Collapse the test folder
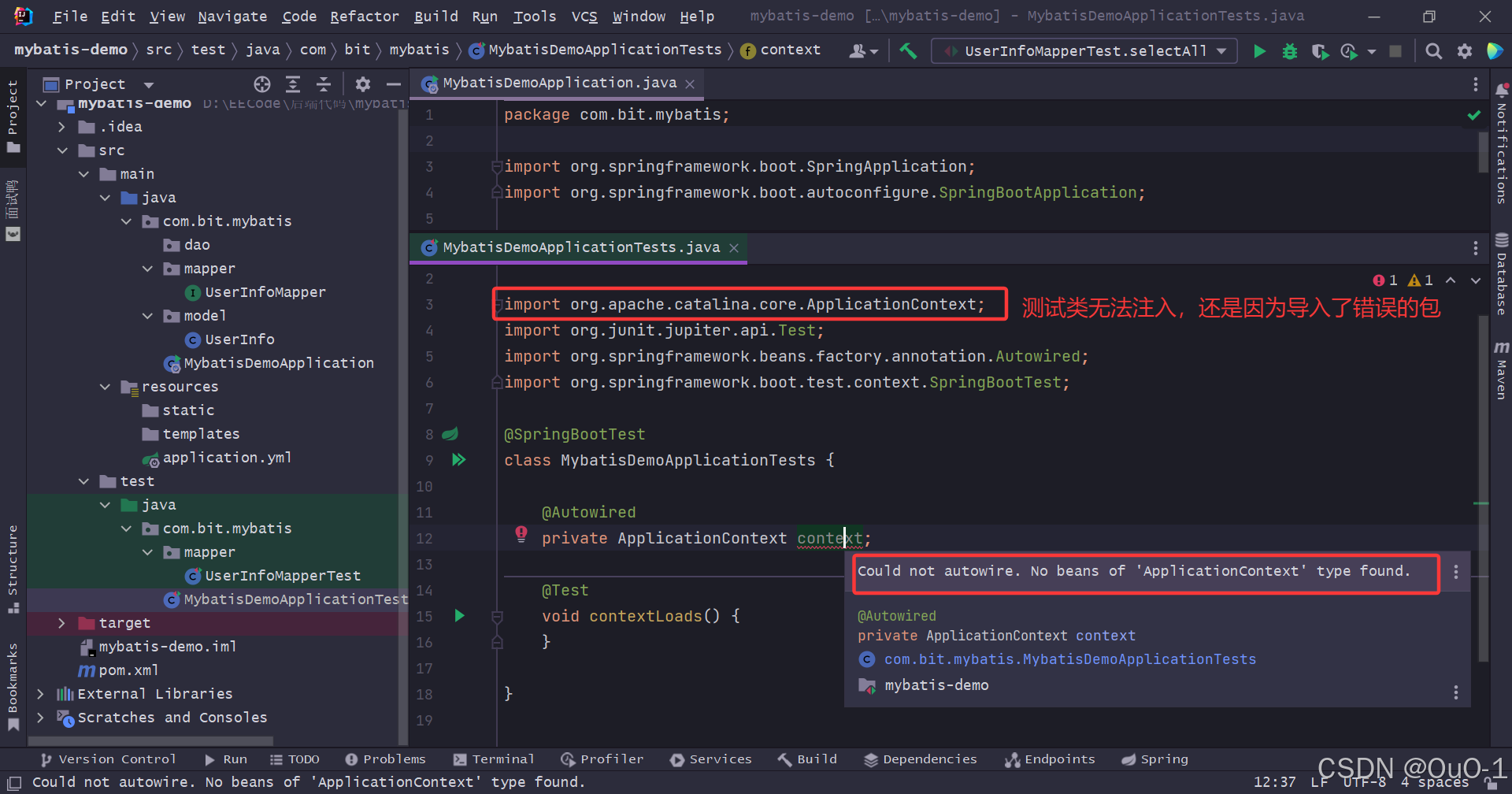1512x794 pixels. pyautogui.click(x=83, y=481)
